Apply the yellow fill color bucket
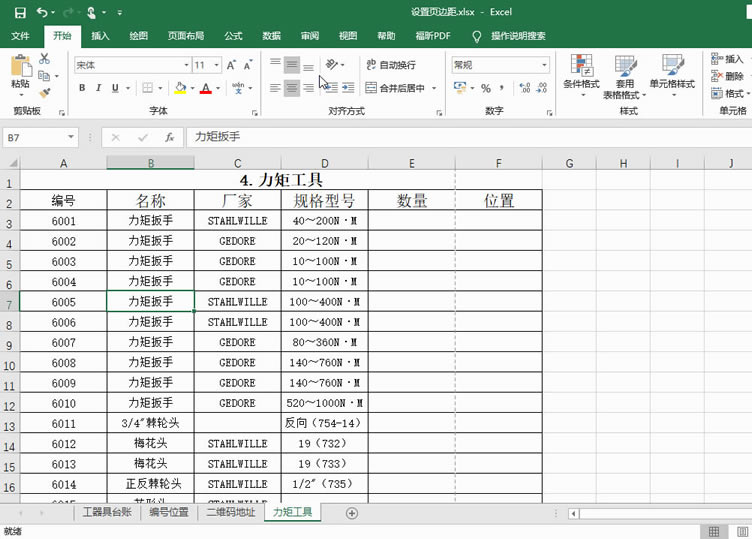 180,88
